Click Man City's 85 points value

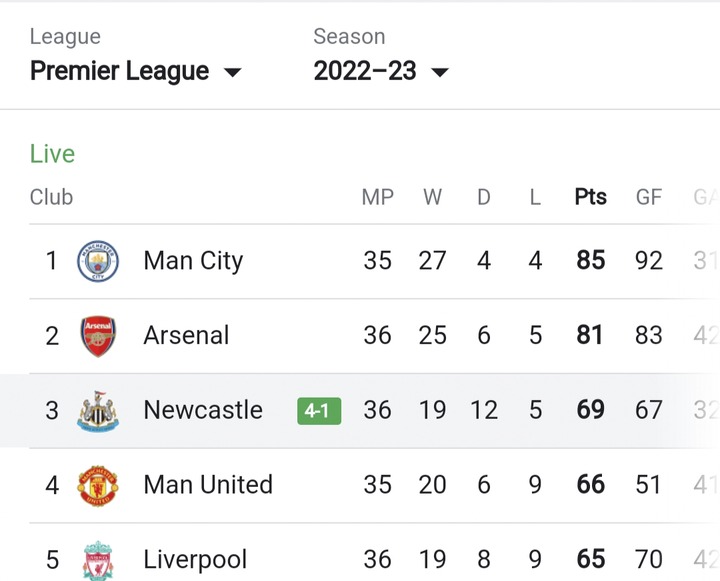point(590,261)
